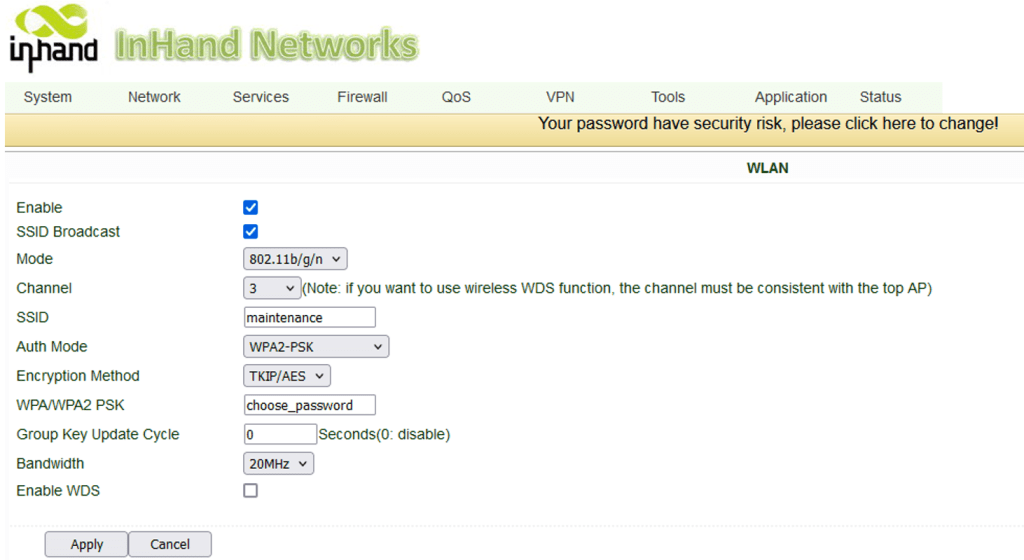Open the VPN menu
The image size is (1024, 560).
point(560,97)
